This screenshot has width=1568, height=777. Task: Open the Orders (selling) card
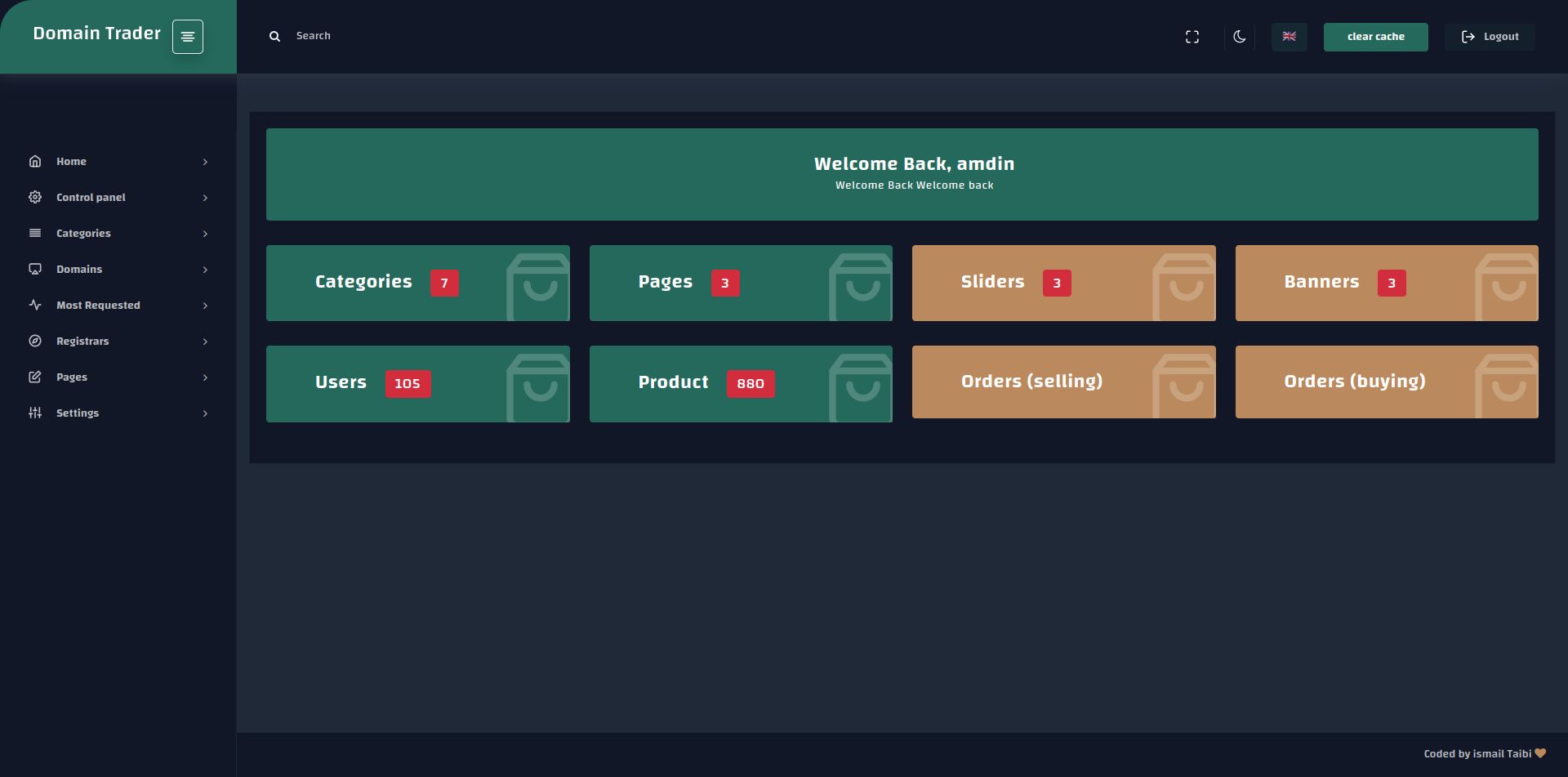[x=1063, y=382]
